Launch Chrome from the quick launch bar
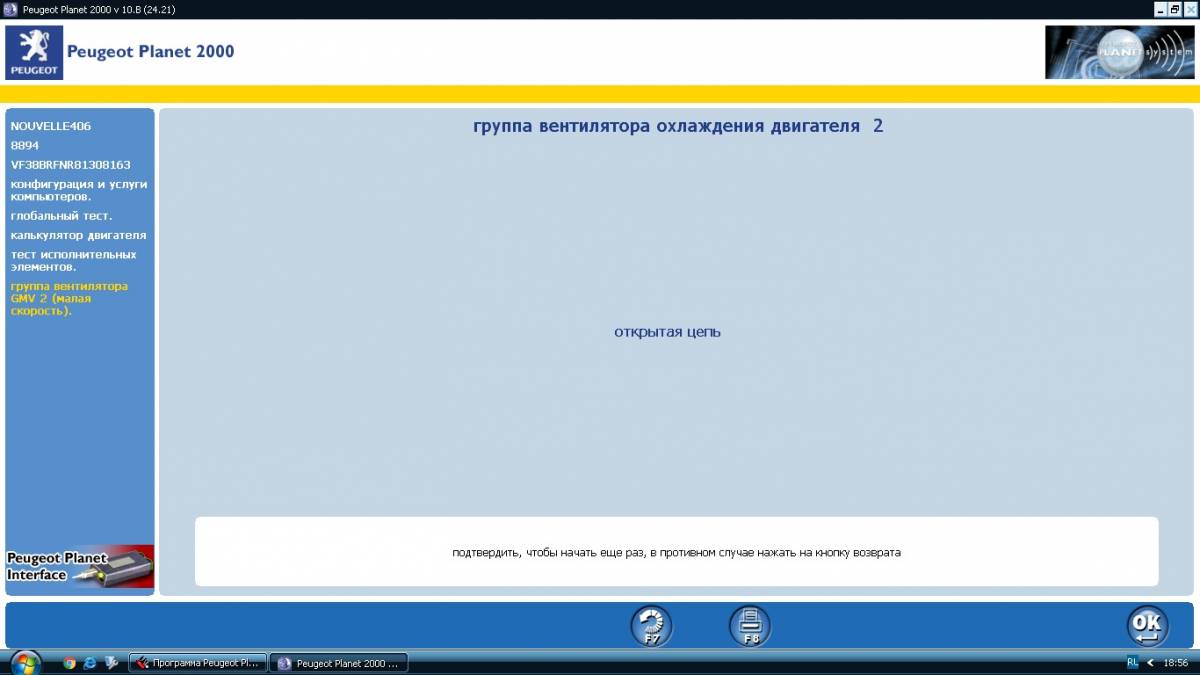 coord(69,662)
